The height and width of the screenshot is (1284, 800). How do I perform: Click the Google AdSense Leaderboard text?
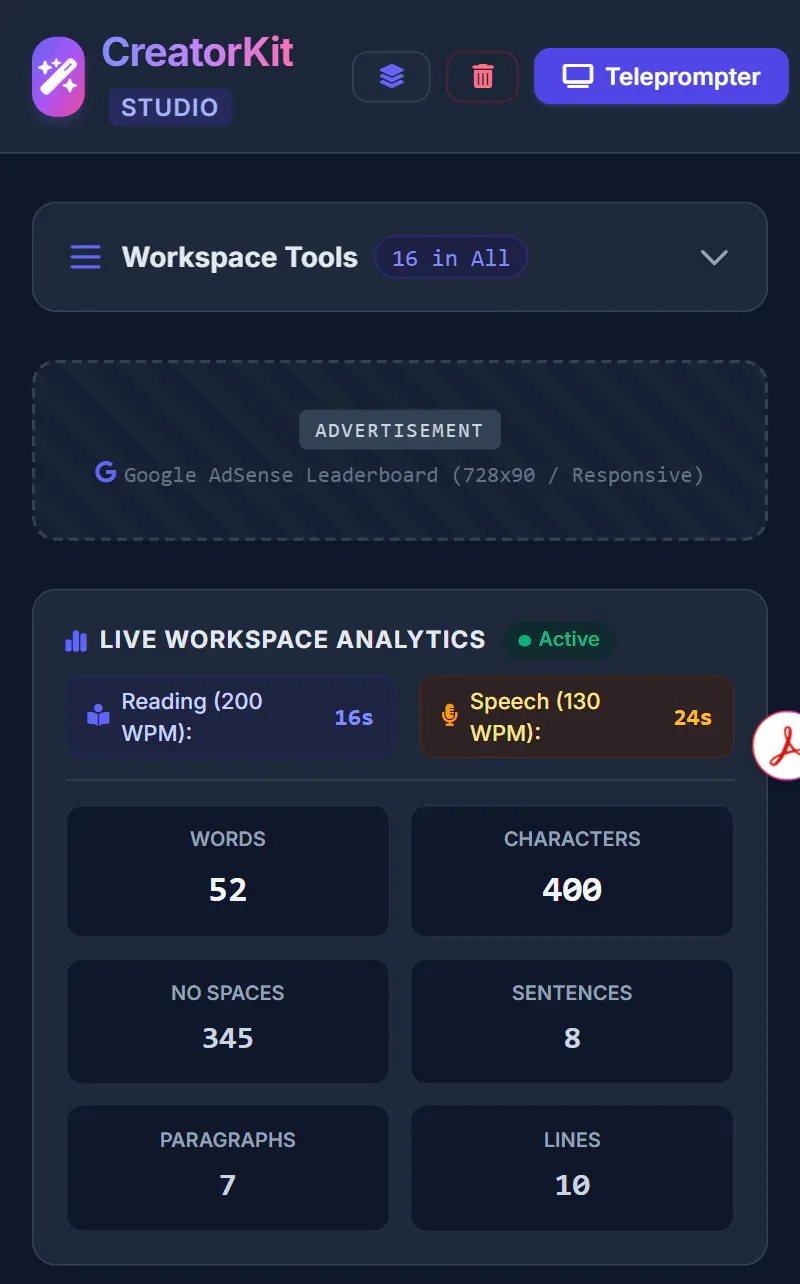(x=414, y=474)
